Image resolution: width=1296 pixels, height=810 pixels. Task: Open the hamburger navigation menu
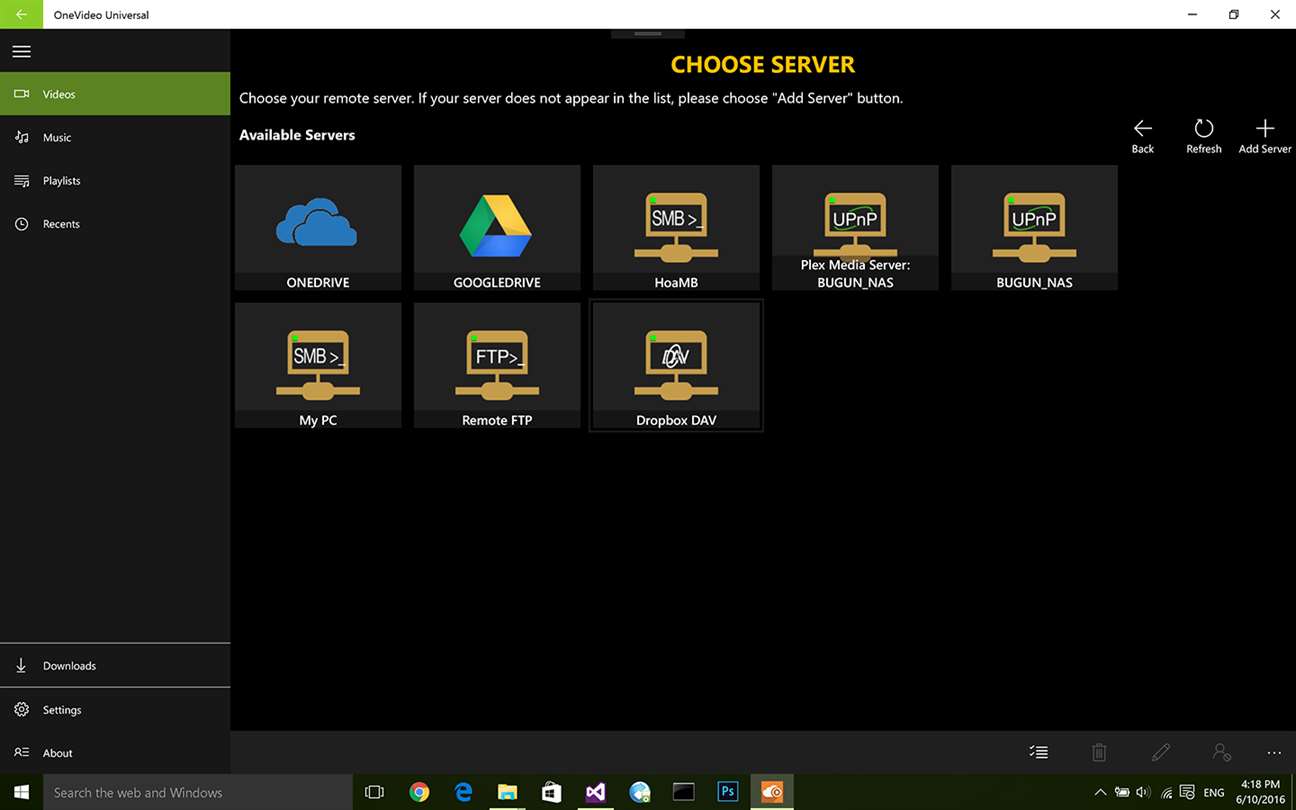[x=21, y=51]
